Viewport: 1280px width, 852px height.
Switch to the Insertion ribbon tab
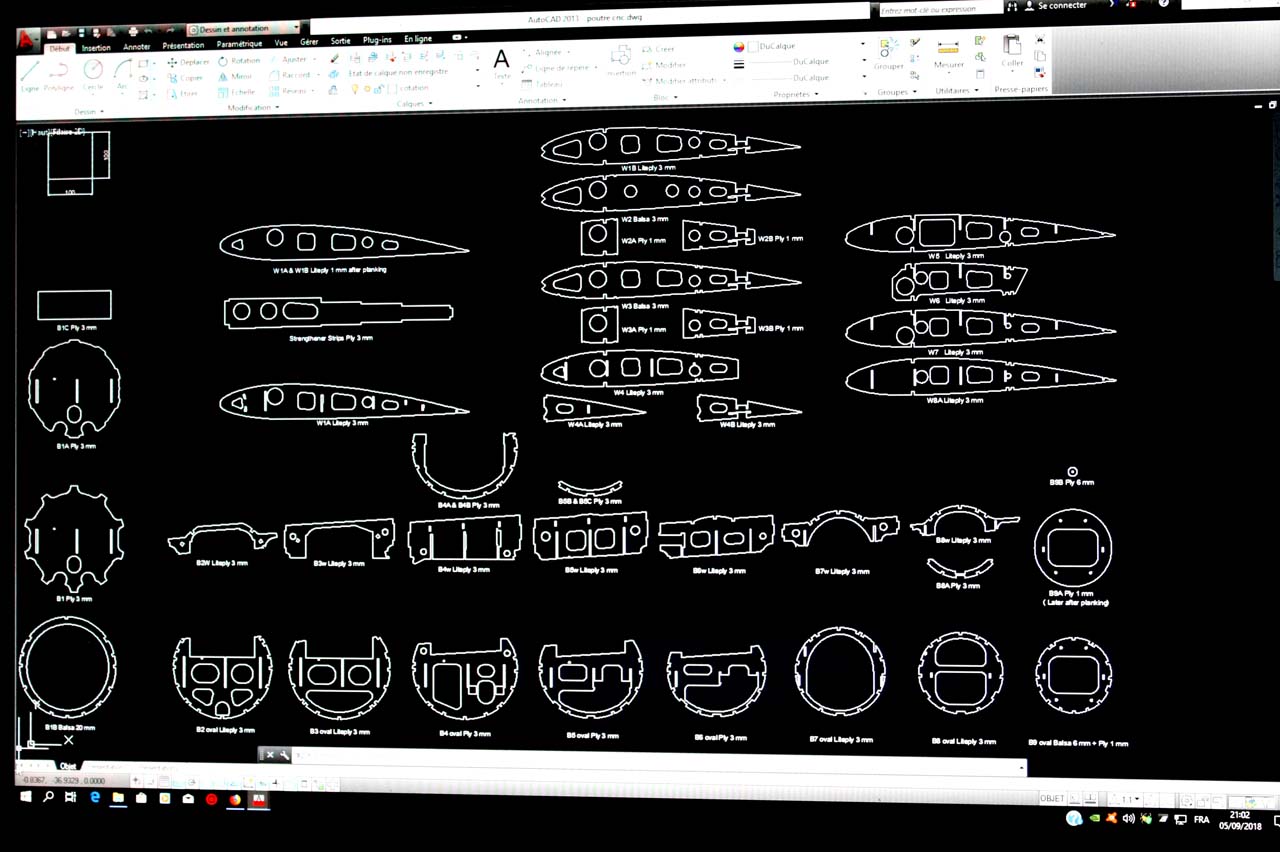96,47
